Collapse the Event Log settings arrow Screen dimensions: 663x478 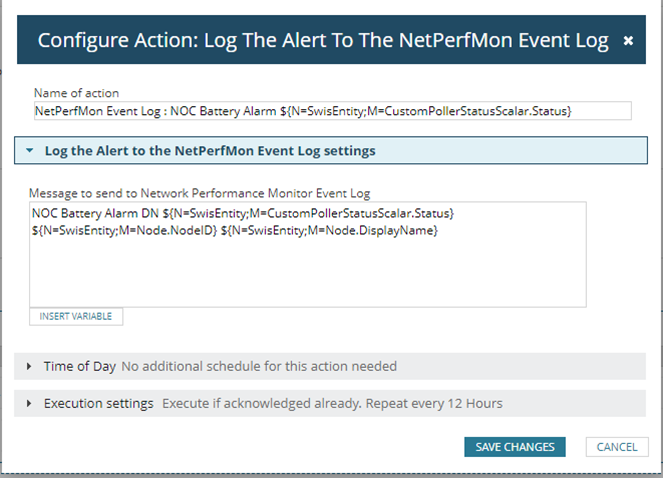tap(31, 151)
